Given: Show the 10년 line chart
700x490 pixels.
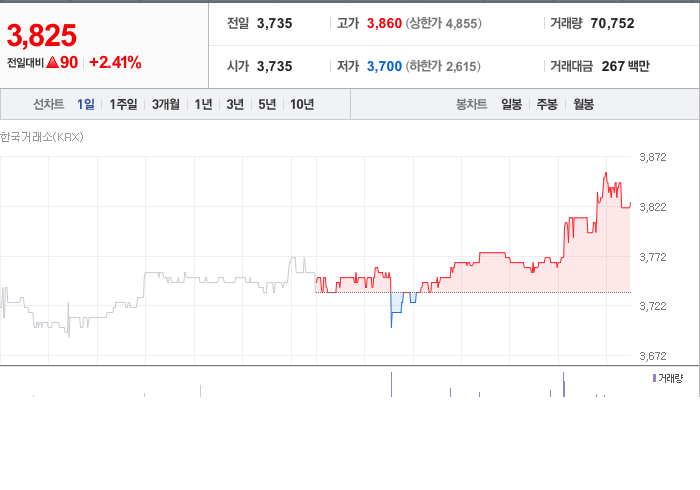Looking at the screenshot, I should (x=302, y=104).
